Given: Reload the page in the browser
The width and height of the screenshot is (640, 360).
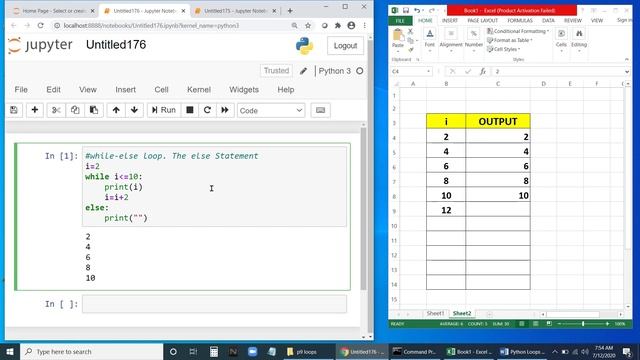Looking at the screenshot, I should (40, 26).
